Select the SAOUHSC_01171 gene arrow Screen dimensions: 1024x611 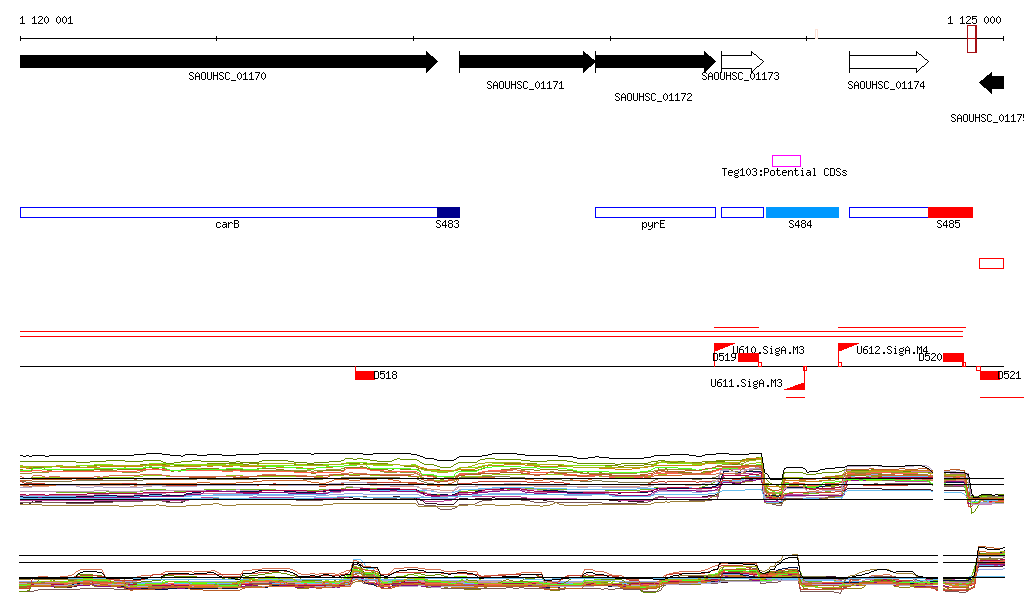click(527, 62)
